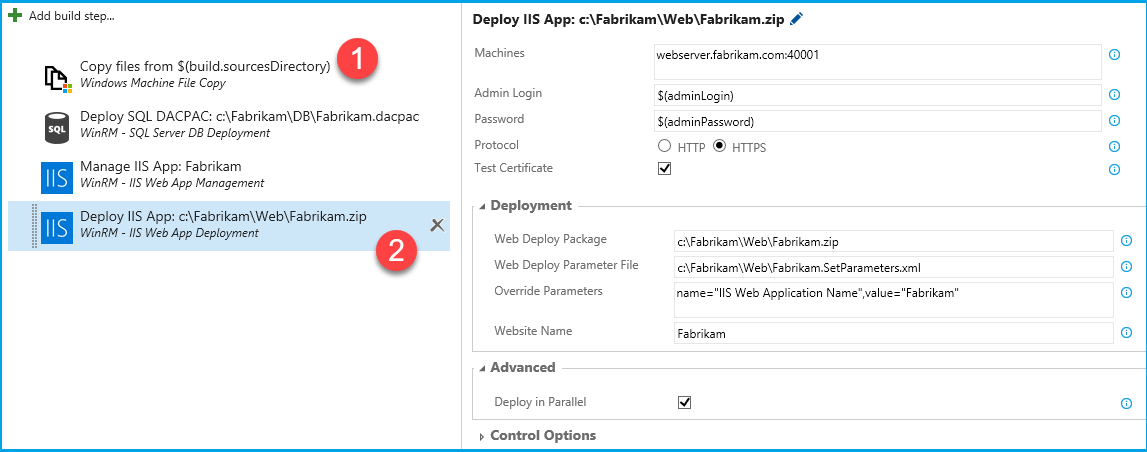Click the 'Deploy in Parallel' label

pos(541,402)
